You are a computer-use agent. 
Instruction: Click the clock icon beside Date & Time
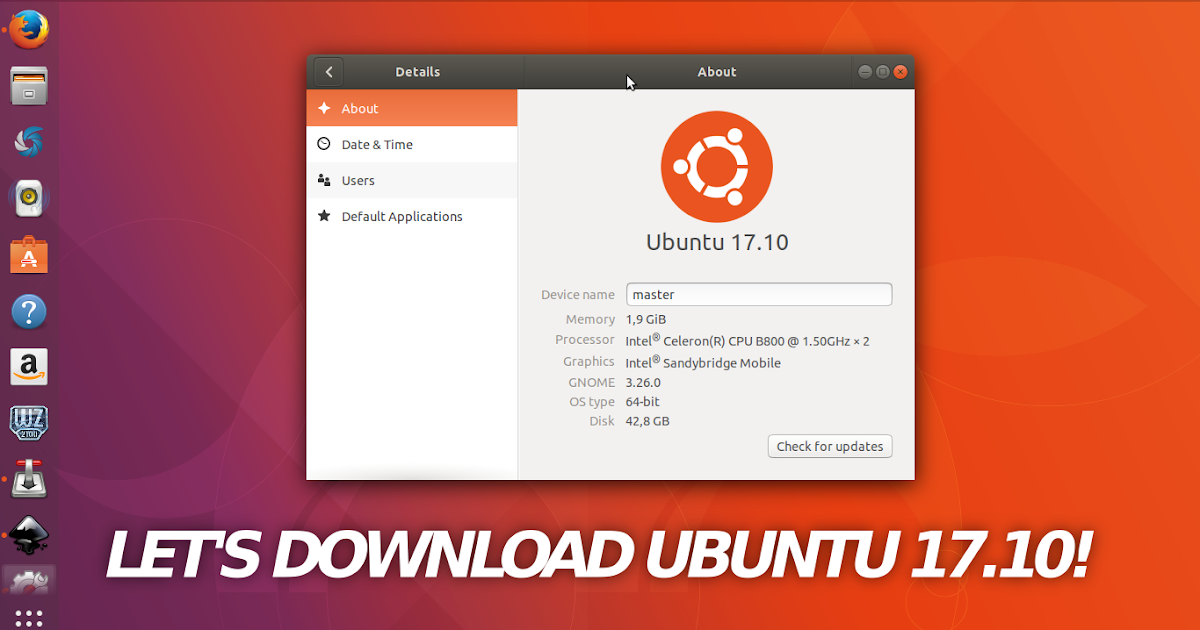[x=323, y=144]
